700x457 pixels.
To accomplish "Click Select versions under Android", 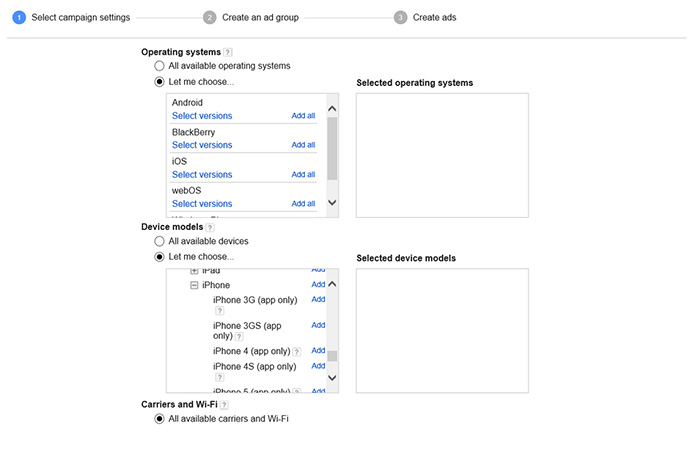I will coord(202,116).
